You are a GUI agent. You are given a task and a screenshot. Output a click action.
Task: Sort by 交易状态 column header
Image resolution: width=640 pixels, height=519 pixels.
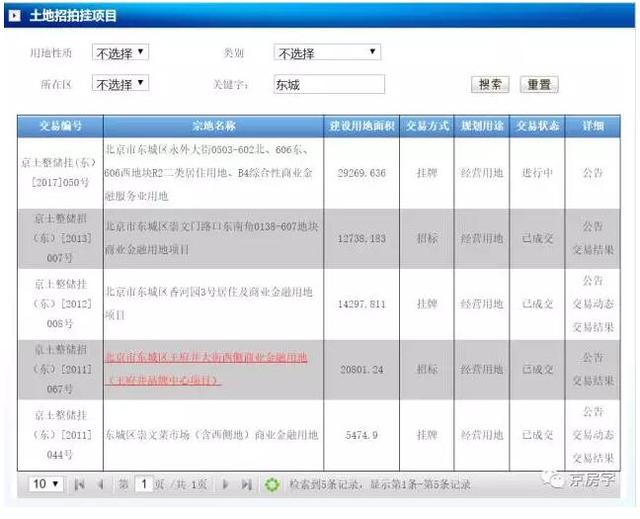click(537, 126)
